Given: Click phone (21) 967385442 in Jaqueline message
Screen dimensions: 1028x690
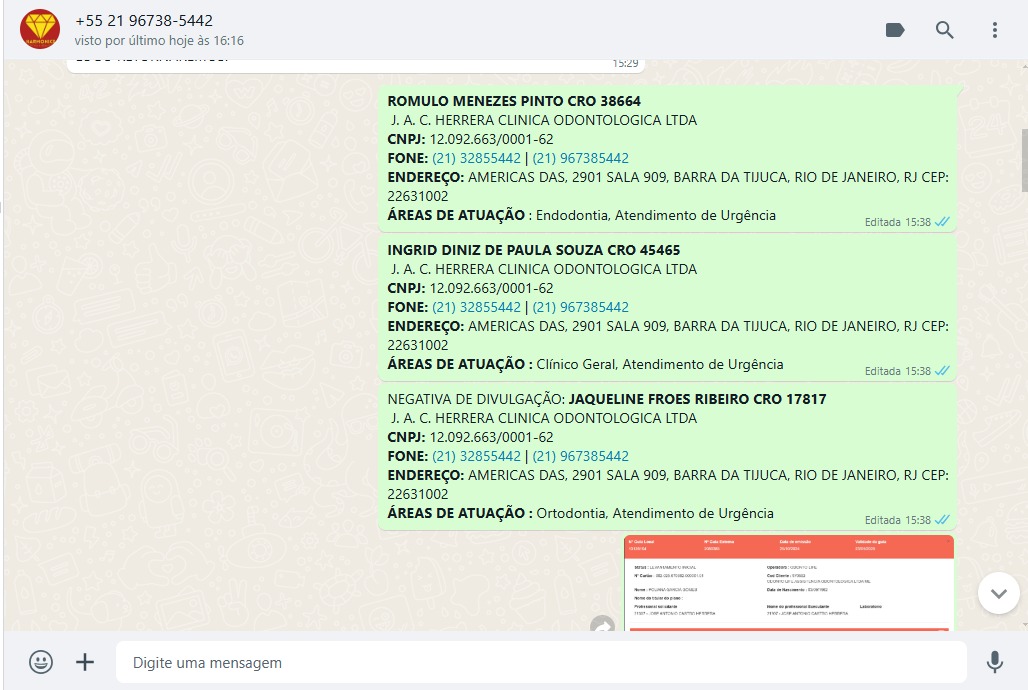Looking at the screenshot, I should [x=580, y=456].
